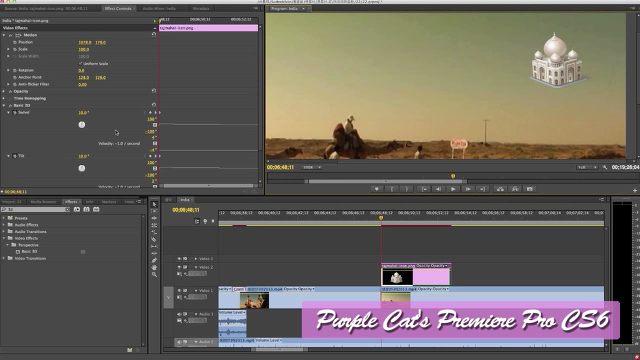Toggle Video 1 track visibility eye
640x360 pixels.
[x=179, y=290]
